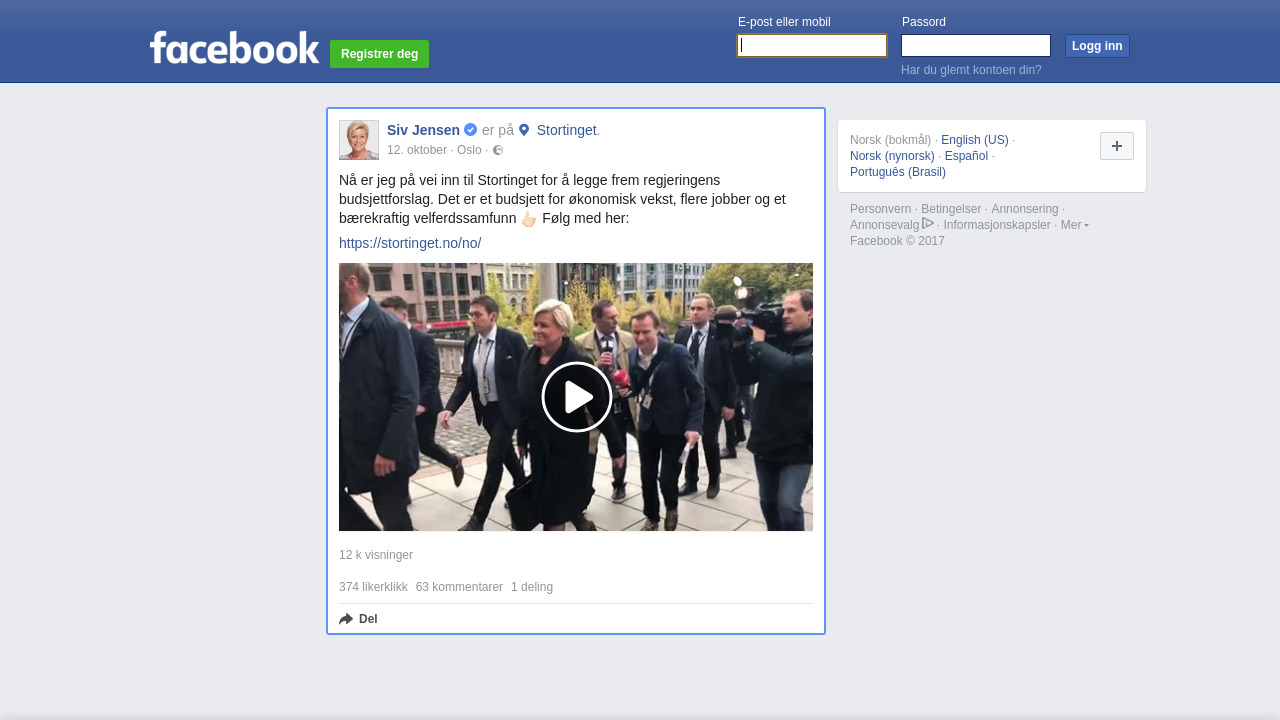Click the Registrer deg button
Screen dimensions: 1280x720
[x=379, y=54]
